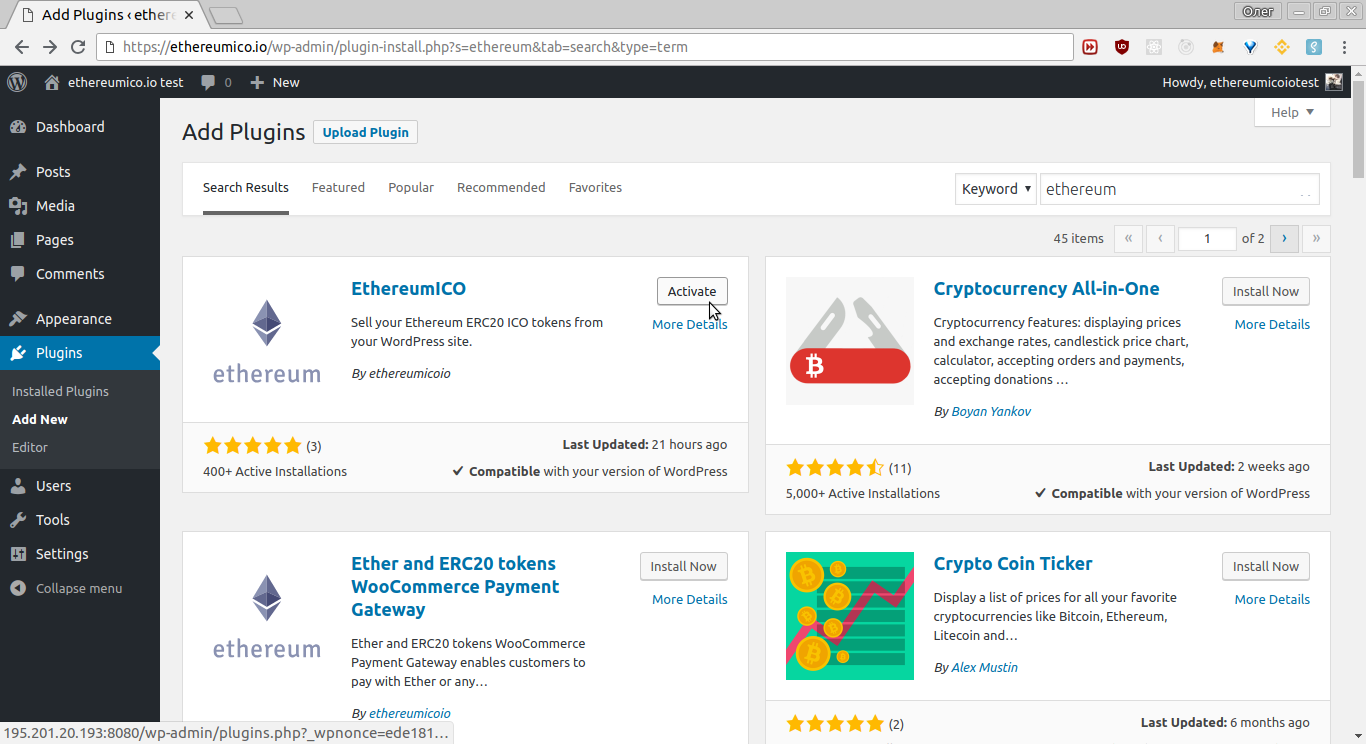Open the MetaMask fox extension icon
Viewport: 1366px width, 744px height.
point(1218,47)
